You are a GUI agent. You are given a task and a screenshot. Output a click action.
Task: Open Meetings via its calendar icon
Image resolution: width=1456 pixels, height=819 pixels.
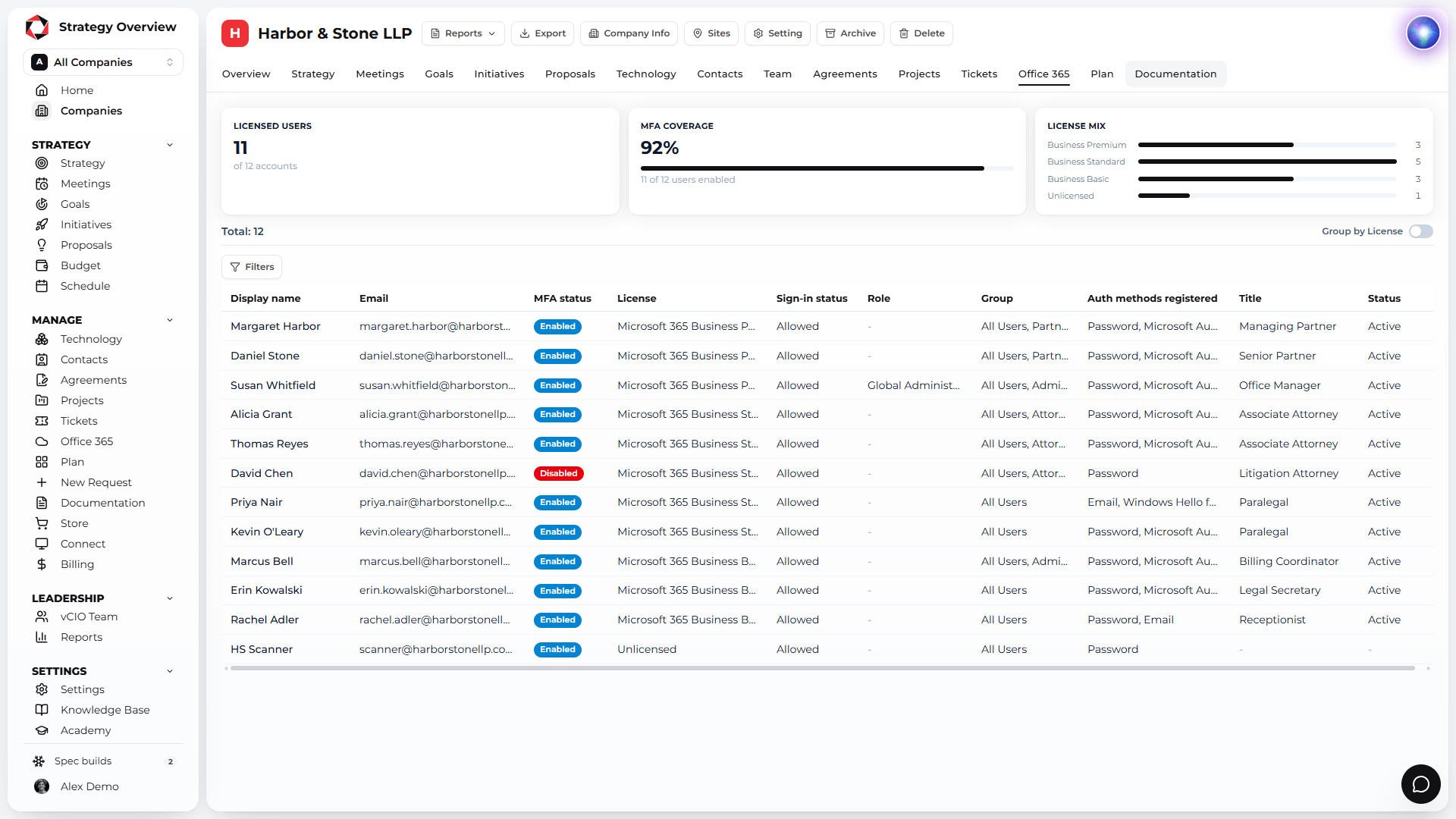[42, 184]
